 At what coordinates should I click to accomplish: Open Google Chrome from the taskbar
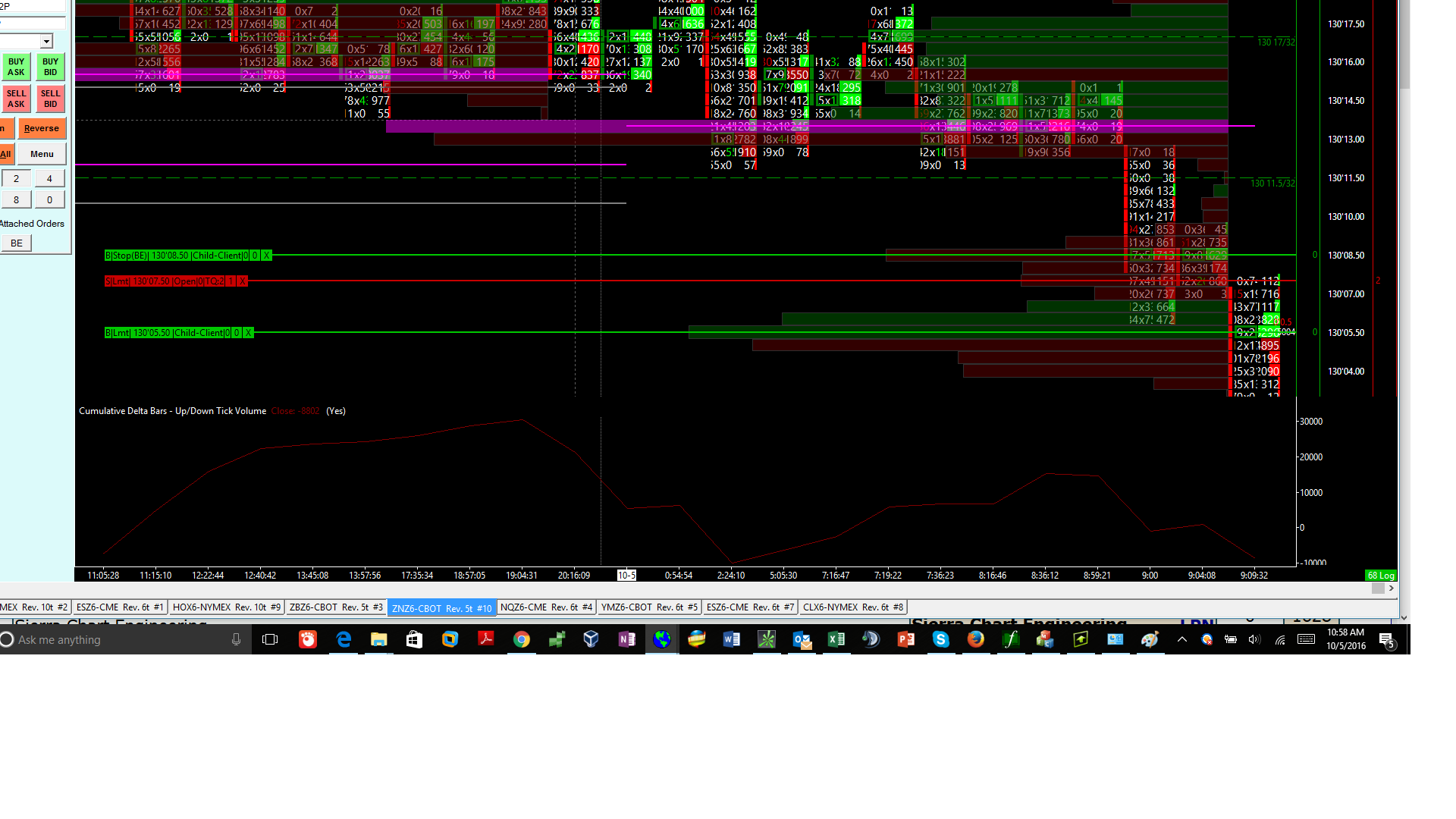pos(521,640)
